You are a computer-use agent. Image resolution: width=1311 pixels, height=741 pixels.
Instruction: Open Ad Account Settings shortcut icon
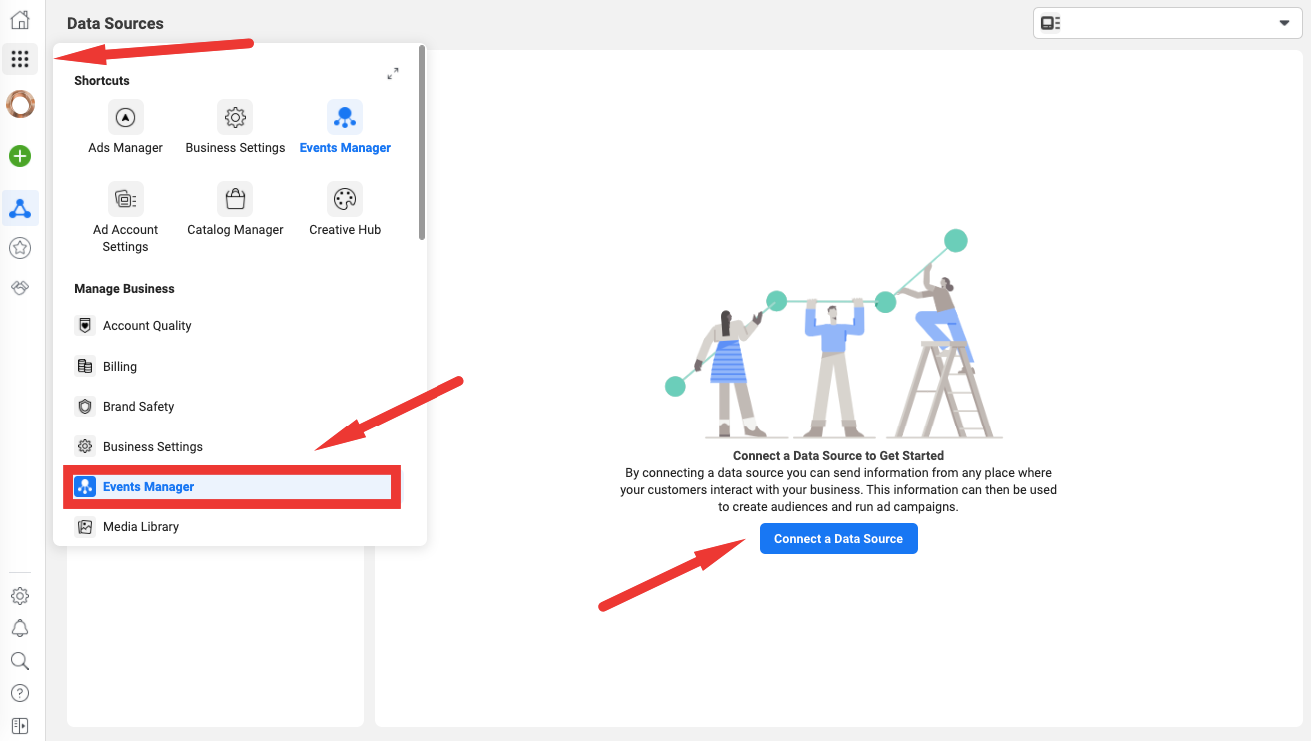(x=125, y=199)
